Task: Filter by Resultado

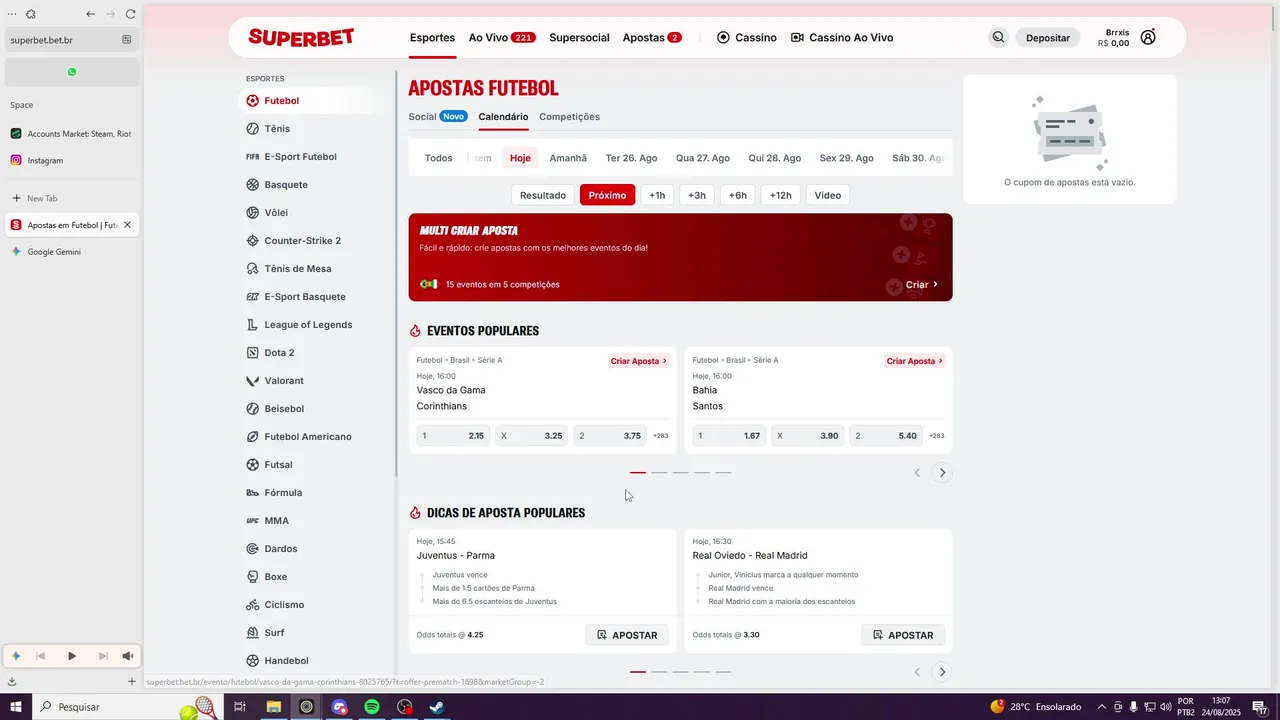Action: coord(543,195)
